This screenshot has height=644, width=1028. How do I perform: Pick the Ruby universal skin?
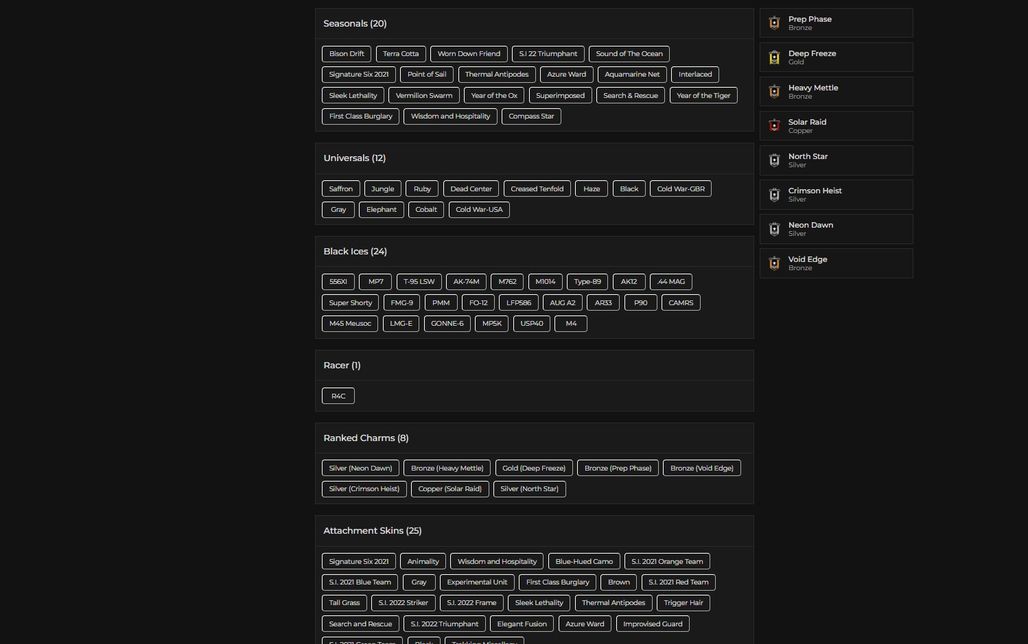(x=422, y=189)
